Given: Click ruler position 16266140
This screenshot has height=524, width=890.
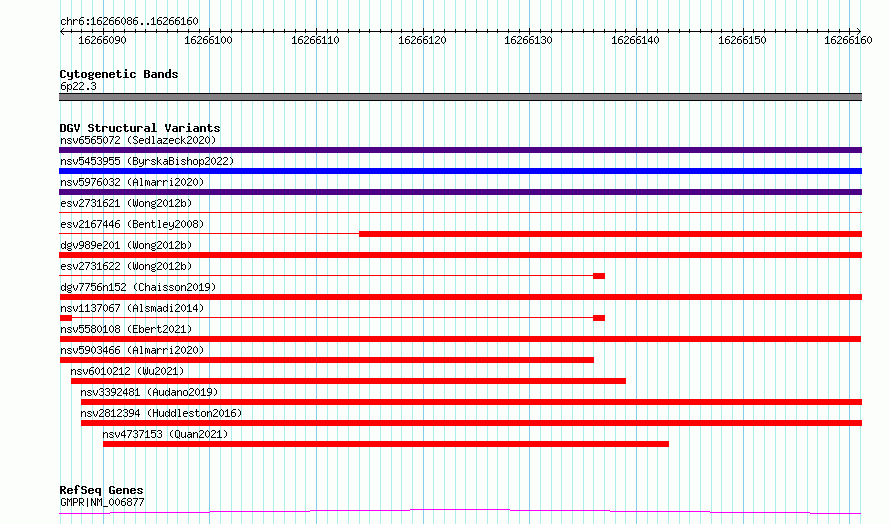Looking at the screenshot, I should [x=635, y=40].
